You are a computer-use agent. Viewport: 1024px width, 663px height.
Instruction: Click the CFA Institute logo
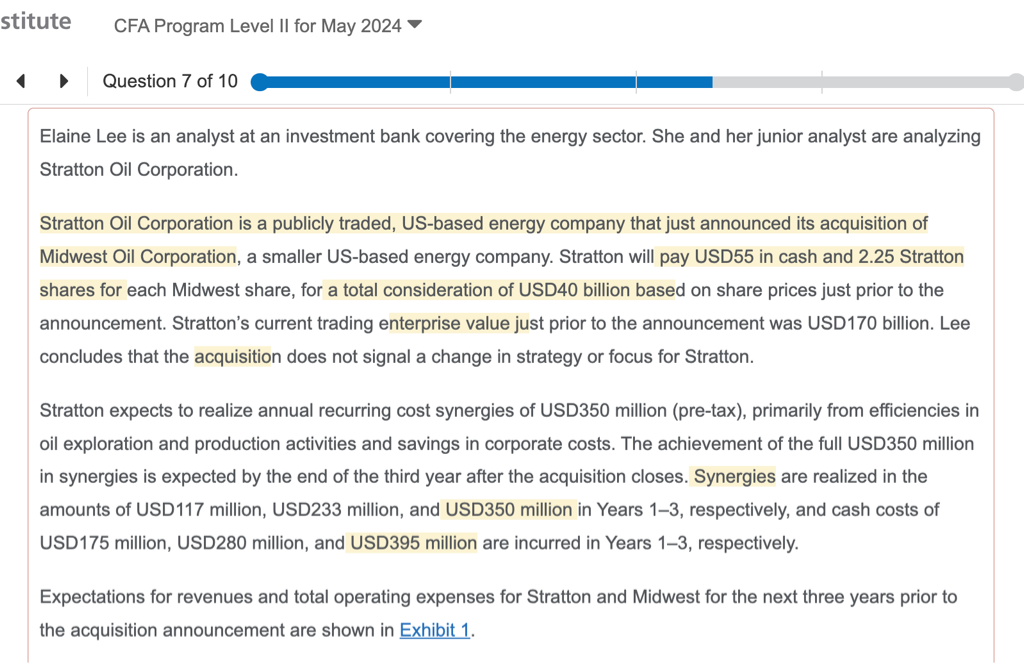click(x=36, y=22)
